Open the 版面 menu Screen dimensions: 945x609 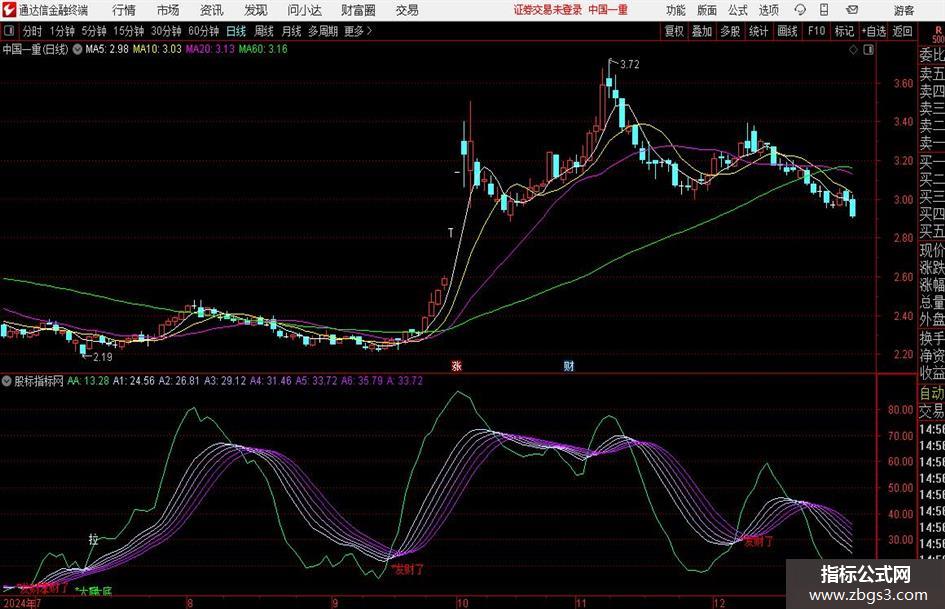pyautogui.click(x=706, y=10)
